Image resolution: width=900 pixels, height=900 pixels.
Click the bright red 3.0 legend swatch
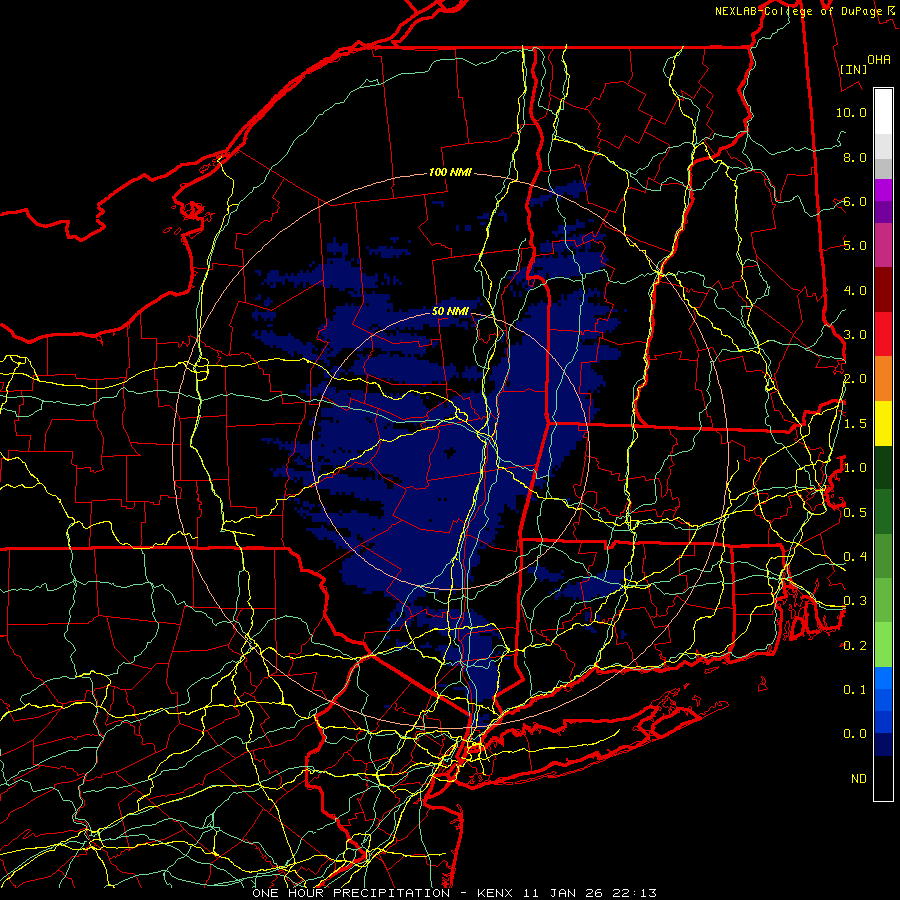pos(883,334)
